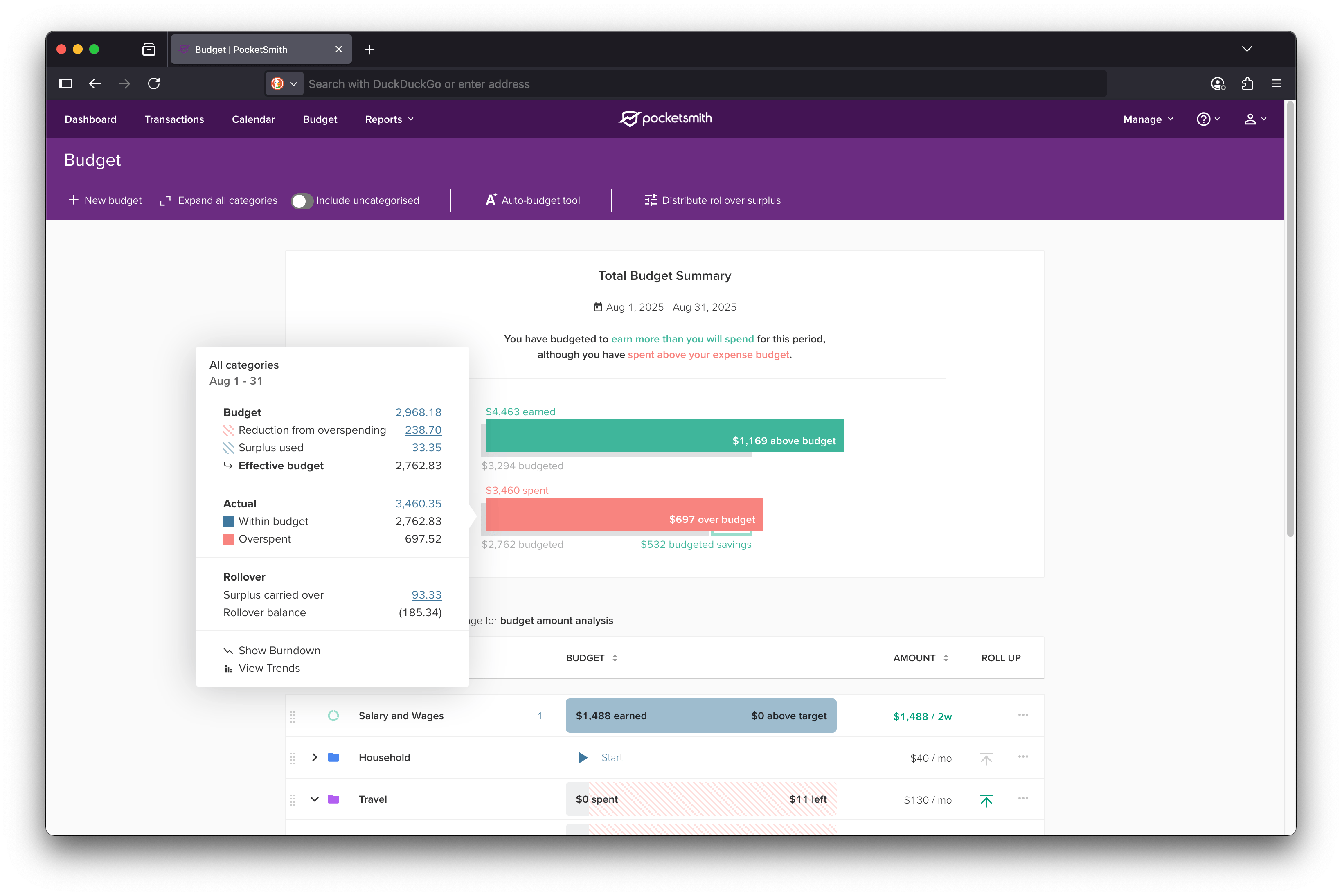Click the Household drag handle
This screenshot has width=1342, height=896.
[x=293, y=758]
